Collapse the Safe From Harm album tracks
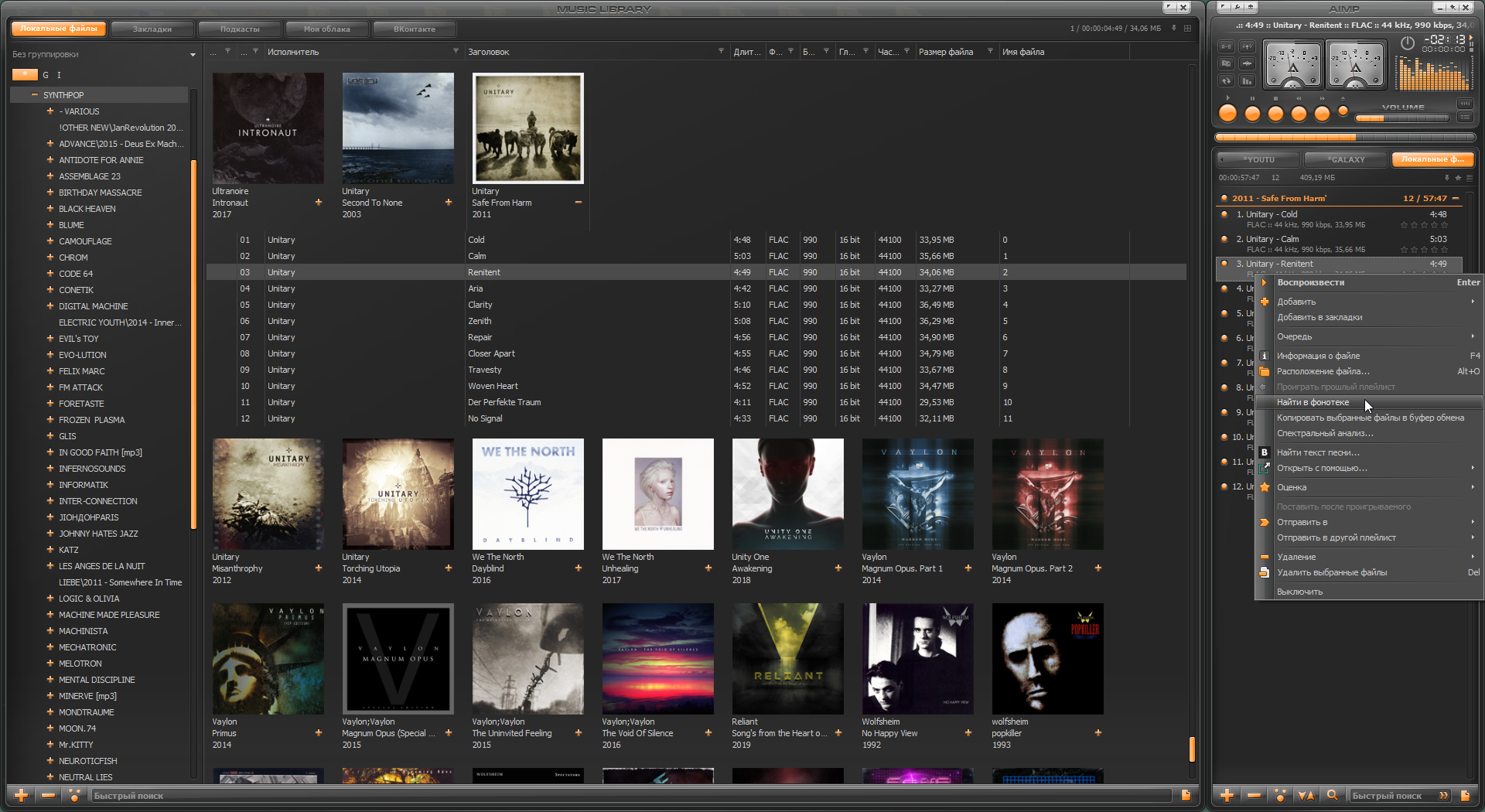The image size is (1485, 812). (x=578, y=203)
